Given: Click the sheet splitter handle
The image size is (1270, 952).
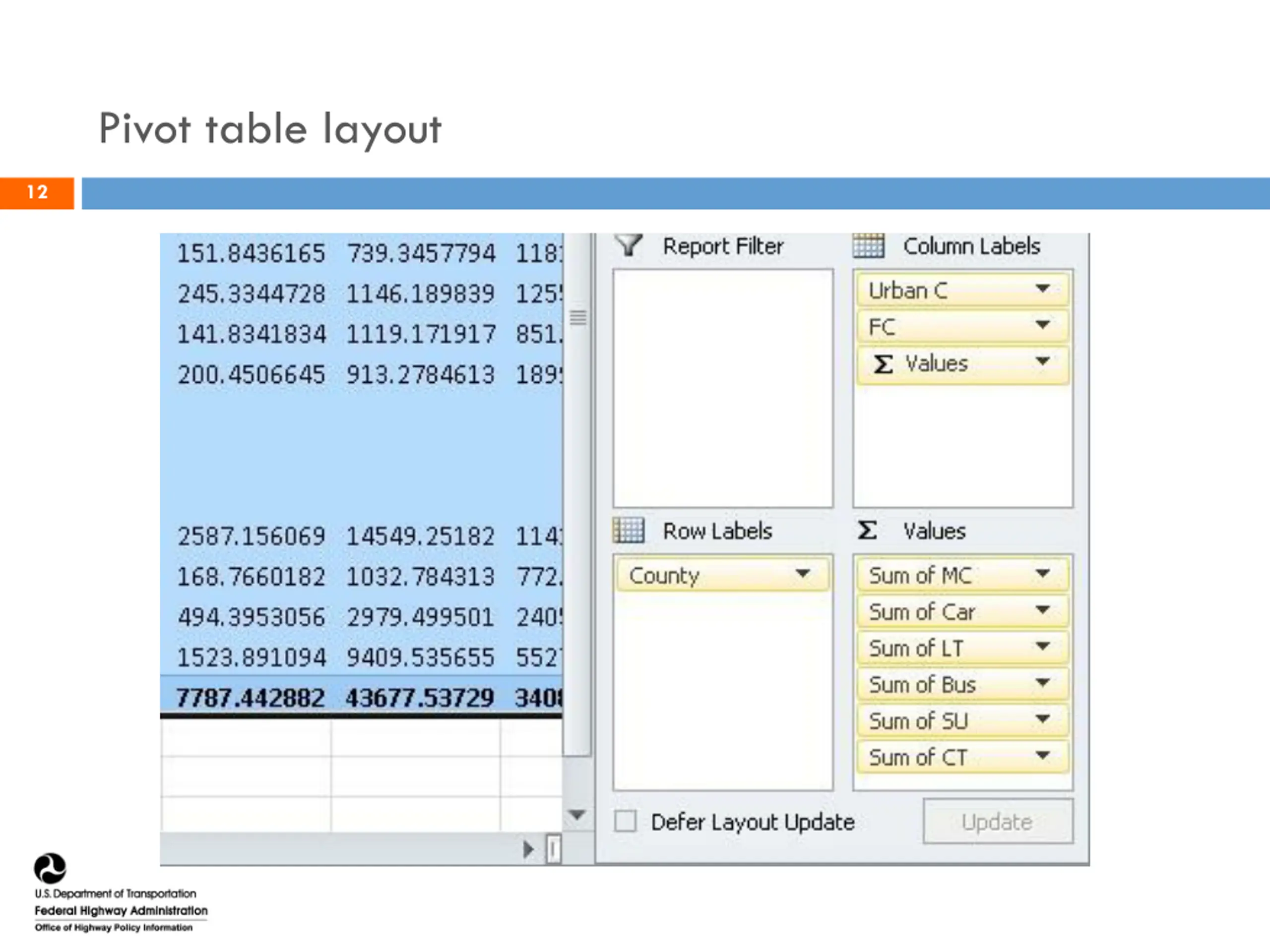Looking at the screenshot, I should 553,849.
